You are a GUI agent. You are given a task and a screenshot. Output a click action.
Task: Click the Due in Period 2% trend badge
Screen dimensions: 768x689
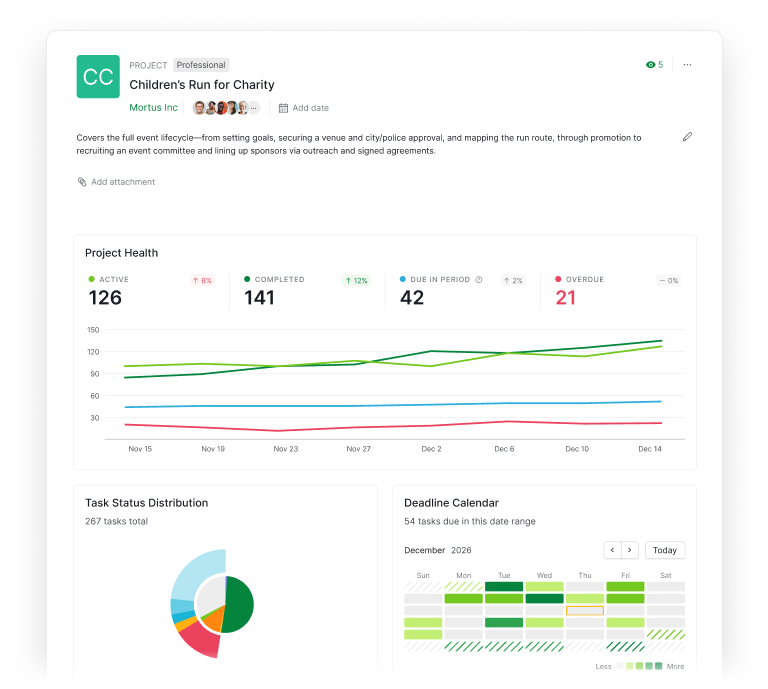[513, 281]
